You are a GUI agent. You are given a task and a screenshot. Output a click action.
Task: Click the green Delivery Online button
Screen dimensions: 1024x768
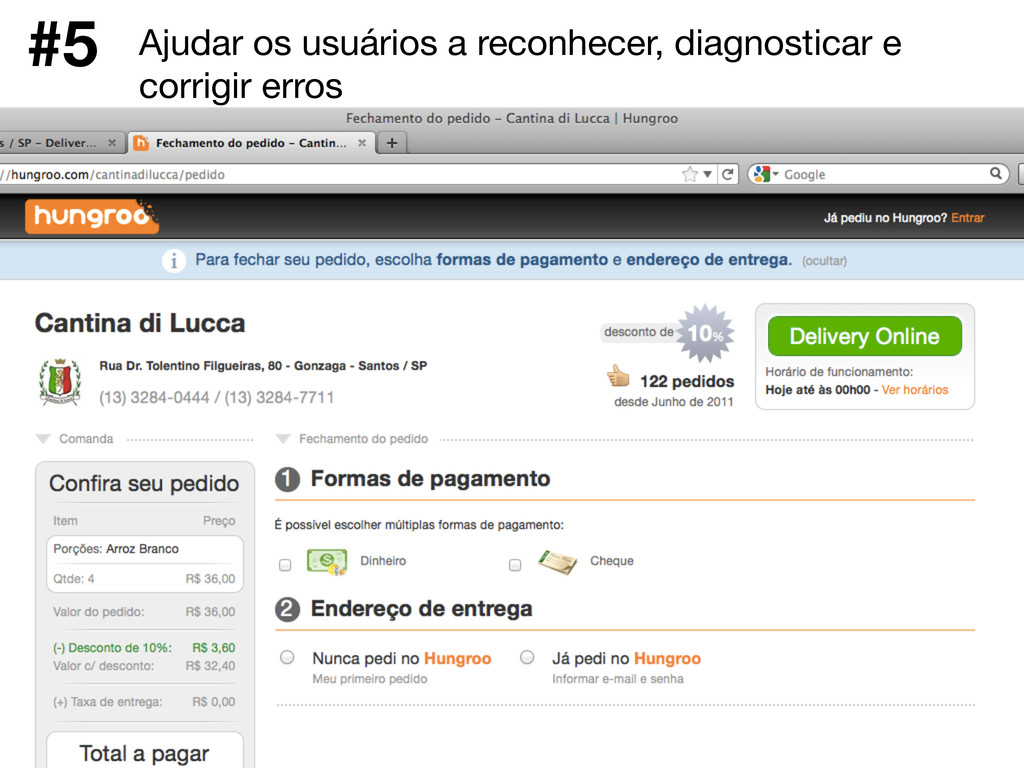(x=865, y=336)
